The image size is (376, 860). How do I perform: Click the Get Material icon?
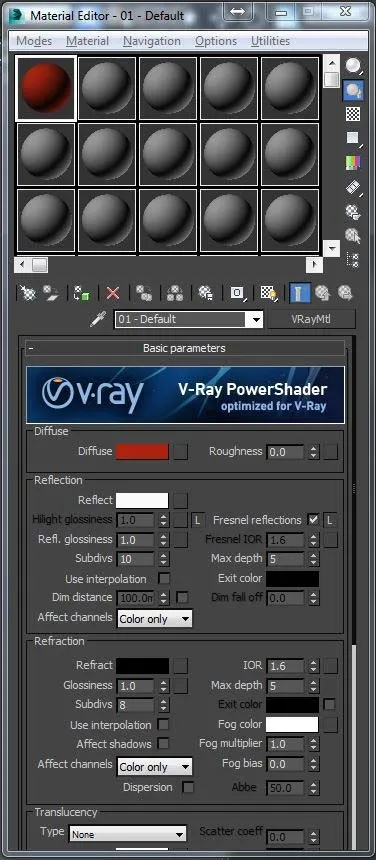point(27,293)
